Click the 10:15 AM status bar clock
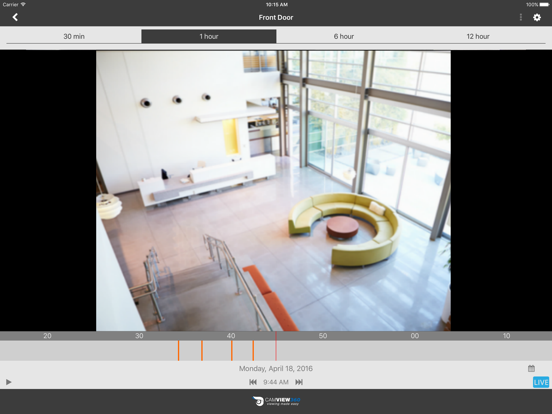The height and width of the screenshot is (414, 552). click(x=277, y=5)
